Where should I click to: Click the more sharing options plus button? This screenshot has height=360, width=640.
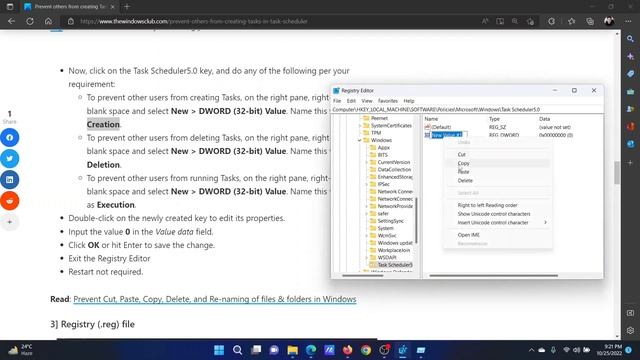pos(10,222)
